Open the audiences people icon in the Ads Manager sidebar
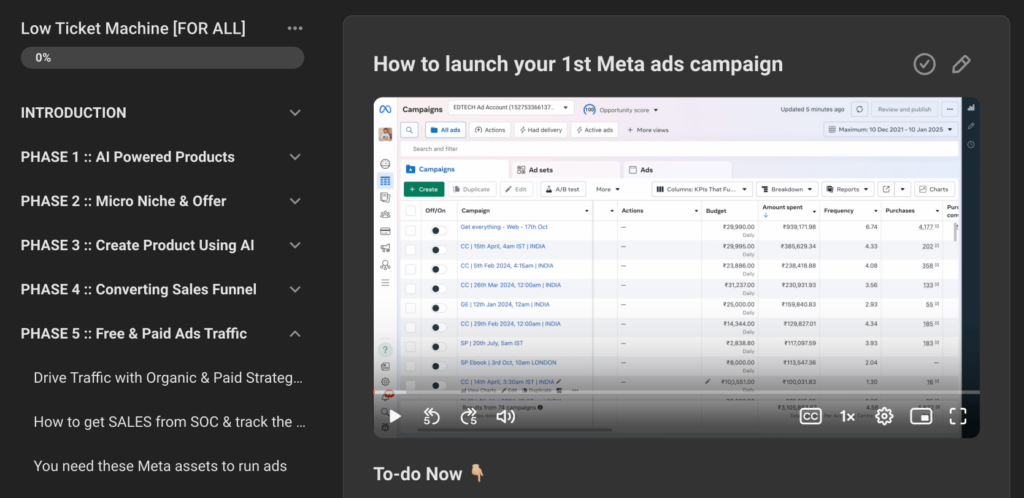This screenshot has width=1024, height=498. 385,214
